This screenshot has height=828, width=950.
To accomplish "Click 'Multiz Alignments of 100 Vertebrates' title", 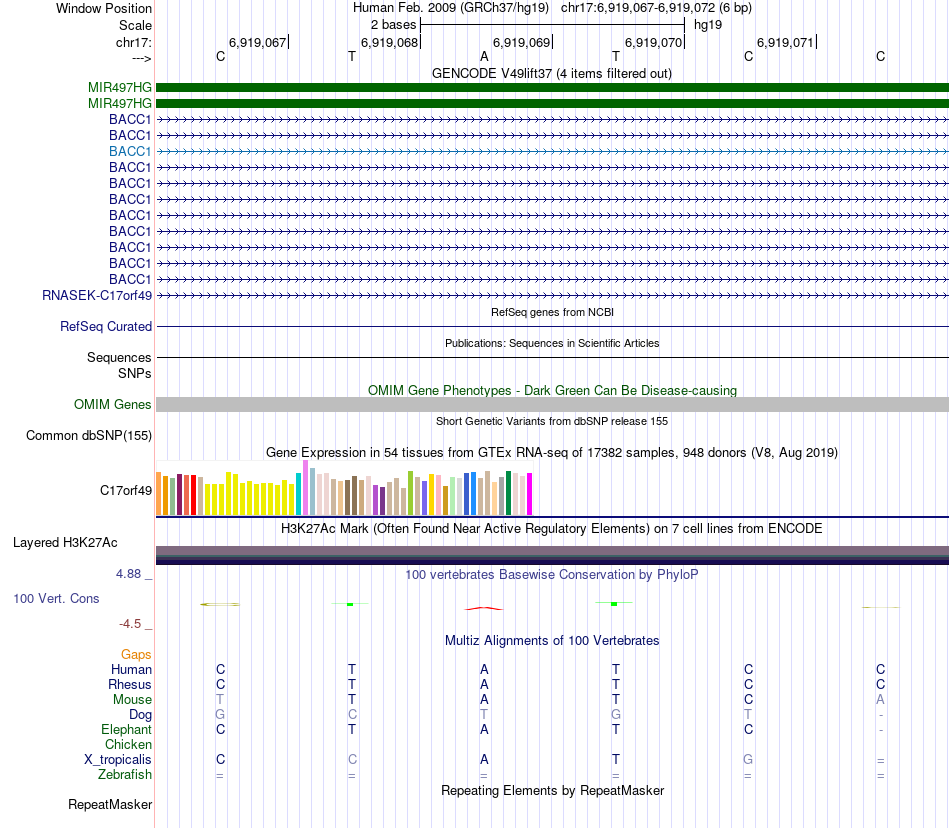I will point(552,641).
